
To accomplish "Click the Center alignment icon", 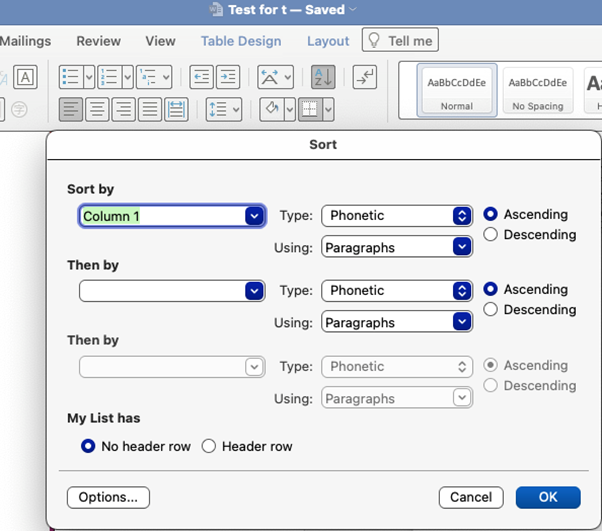I will [x=97, y=109].
